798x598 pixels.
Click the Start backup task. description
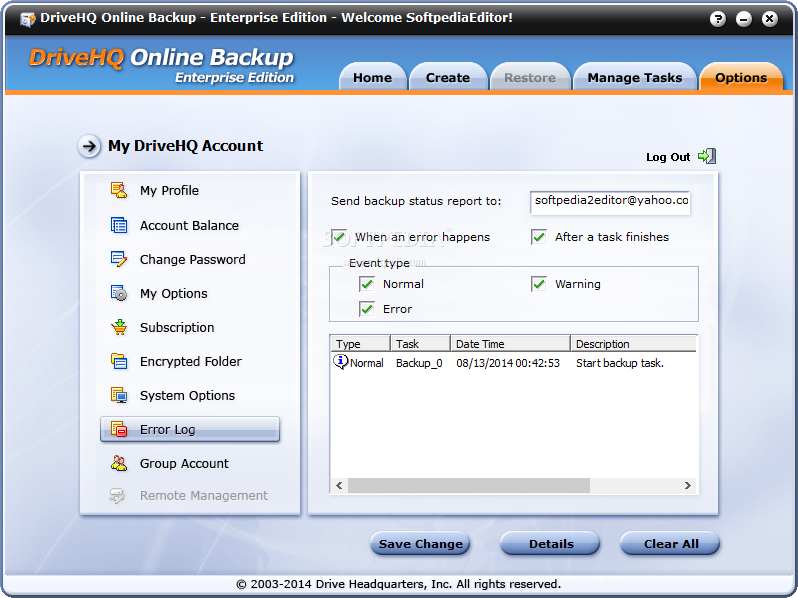[619, 363]
